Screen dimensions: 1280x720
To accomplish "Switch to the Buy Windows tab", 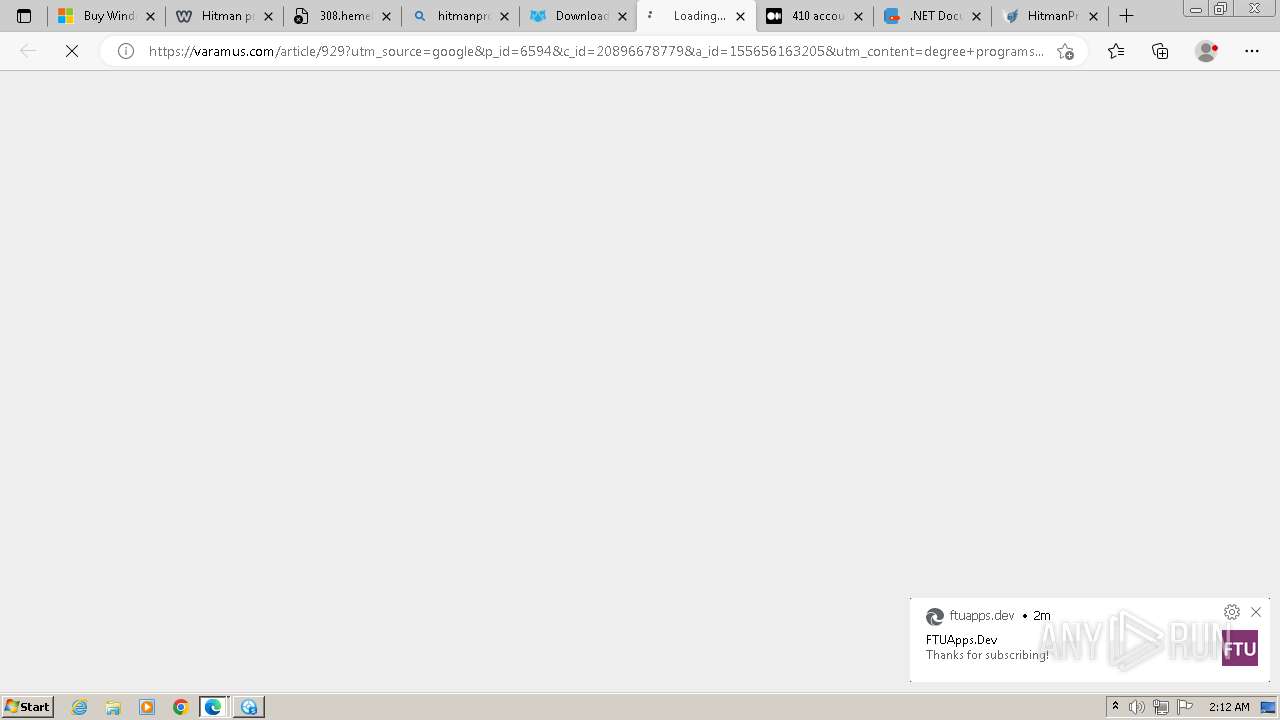I will pos(105,16).
